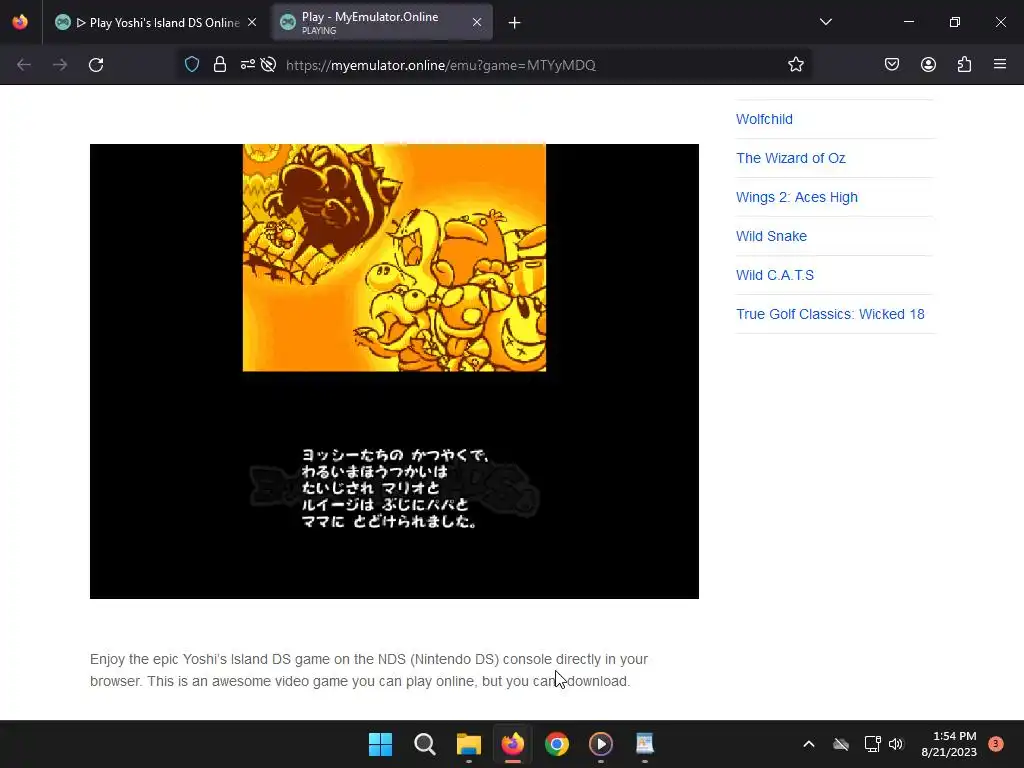The width and height of the screenshot is (1024, 768).
Task: Reload the current page
Action: click(96, 65)
